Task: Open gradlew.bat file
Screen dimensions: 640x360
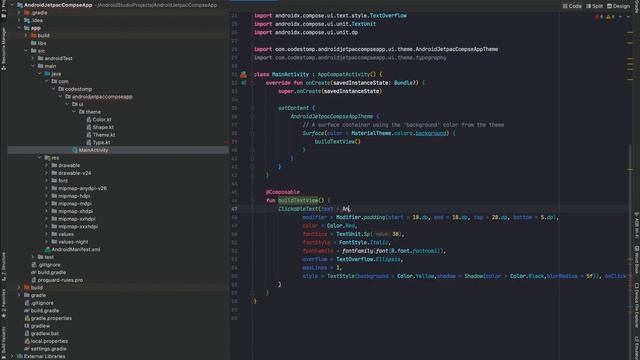Action: pyautogui.click(x=45, y=333)
